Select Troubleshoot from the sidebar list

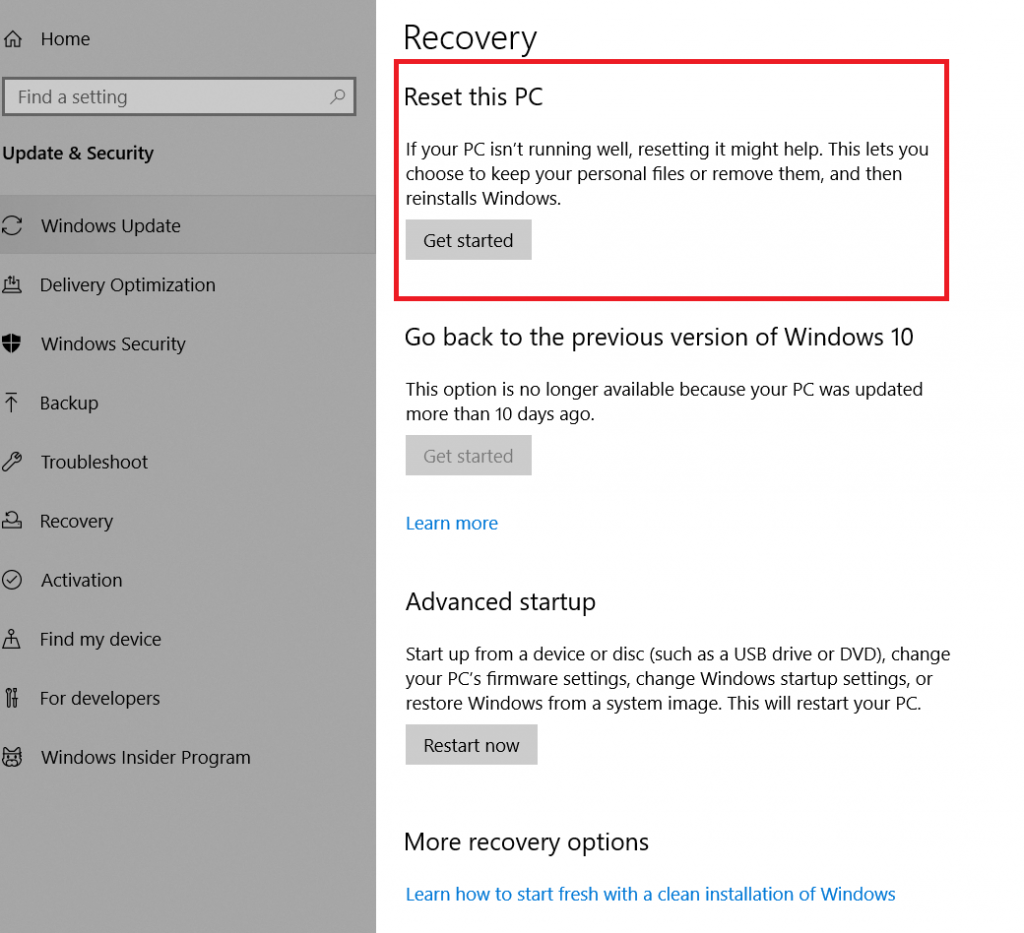pyautogui.click(x=95, y=462)
